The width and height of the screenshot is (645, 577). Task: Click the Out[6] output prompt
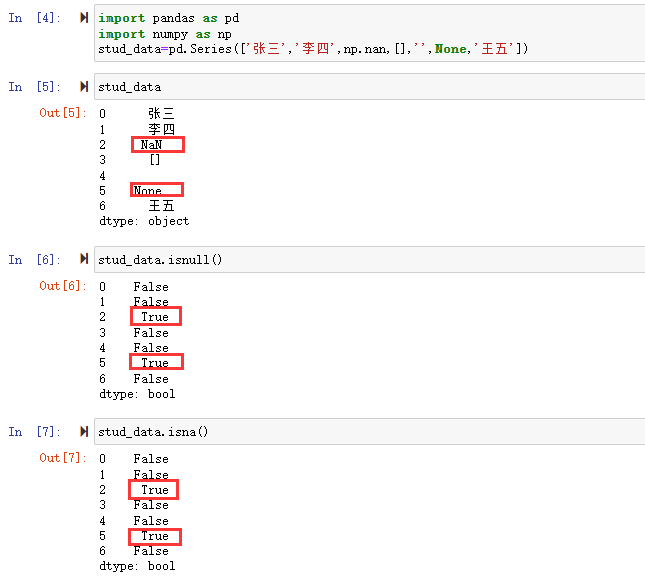click(62, 286)
